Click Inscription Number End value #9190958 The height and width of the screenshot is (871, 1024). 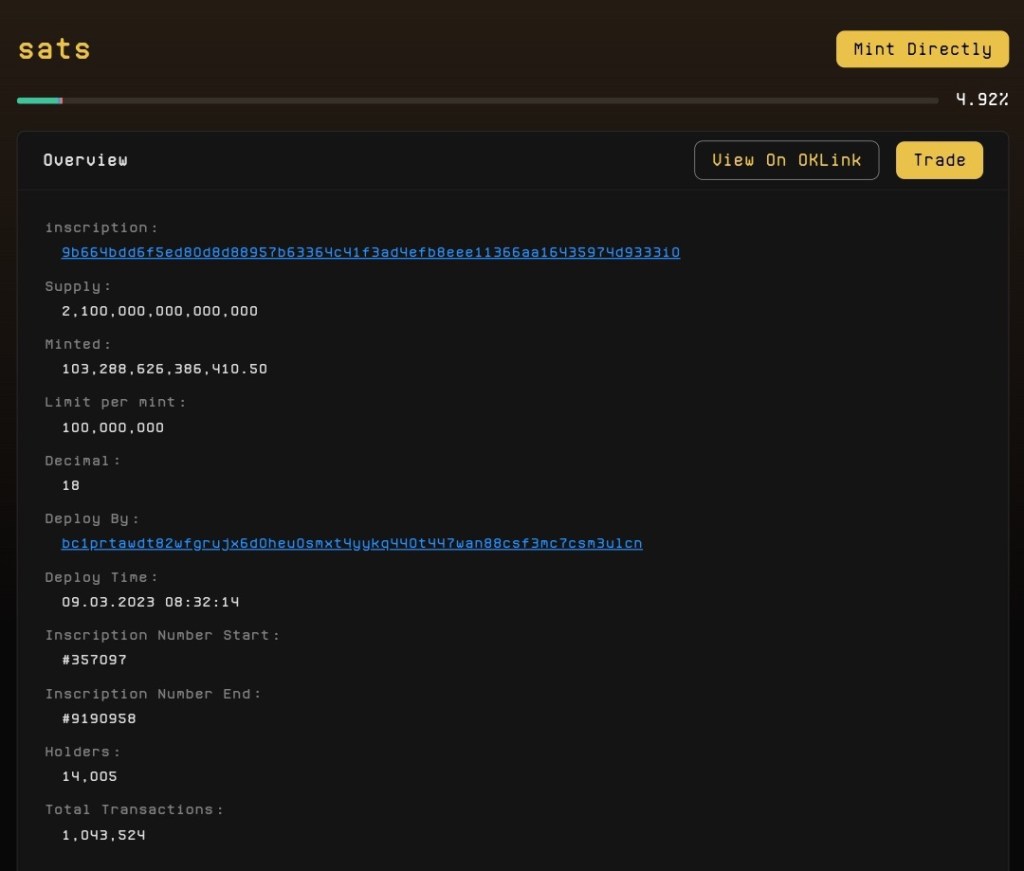click(99, 718)
